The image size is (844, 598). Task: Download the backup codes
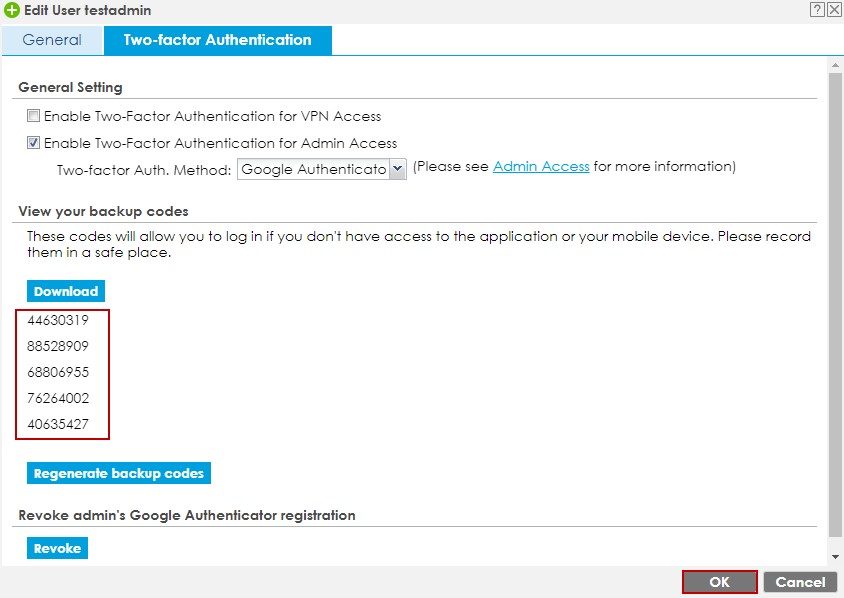click(66, 291)
